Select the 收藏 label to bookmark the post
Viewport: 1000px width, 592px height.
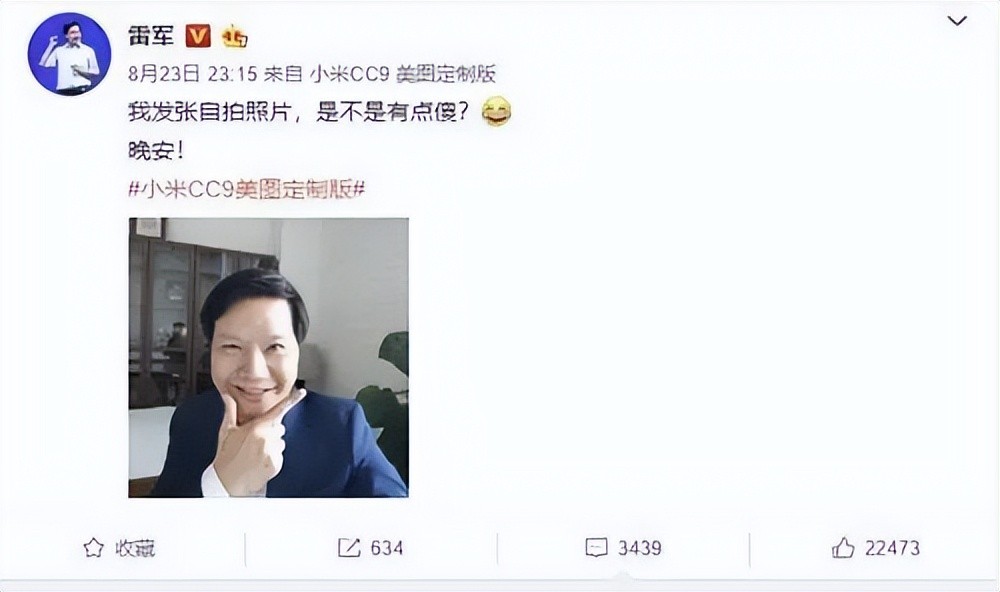coord(135,548)
